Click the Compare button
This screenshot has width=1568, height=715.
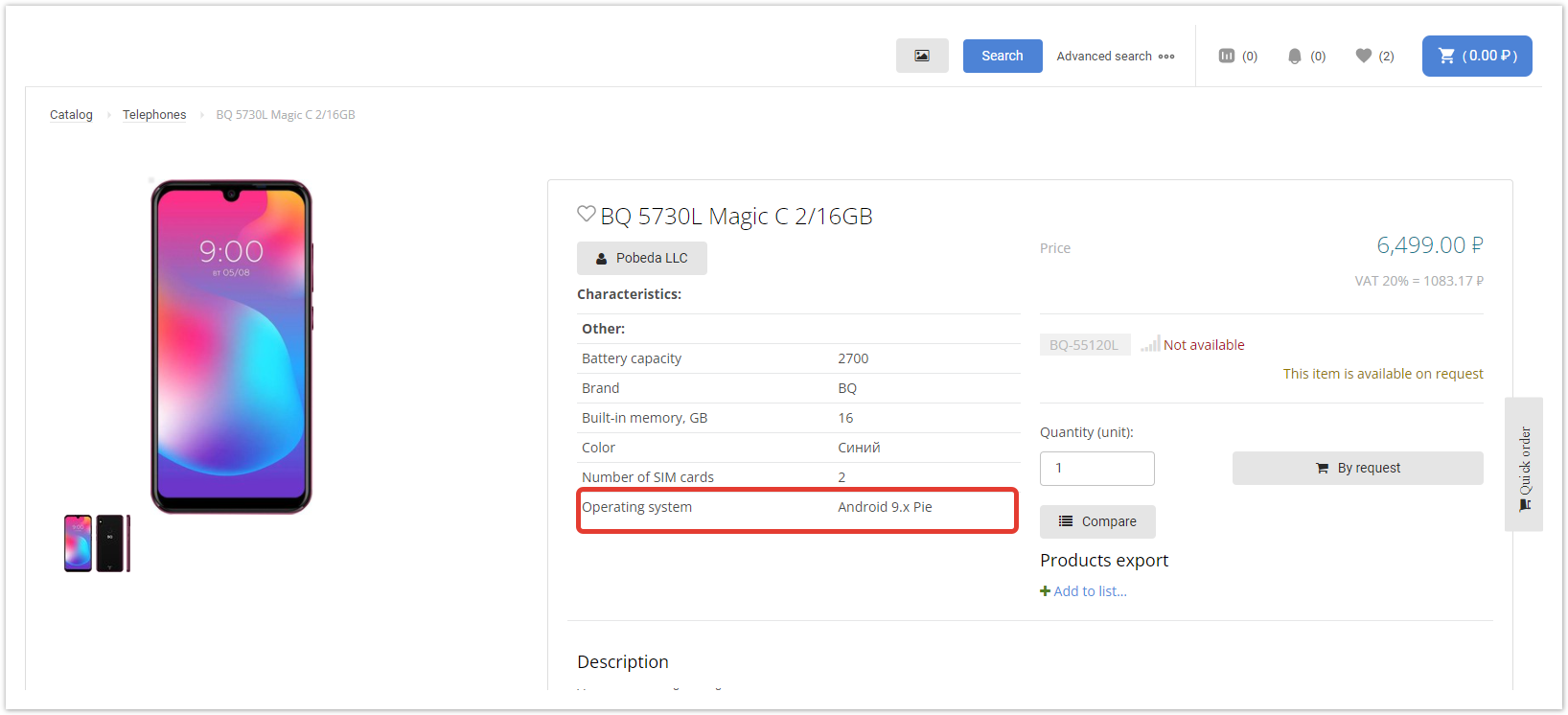(1097, 522)
